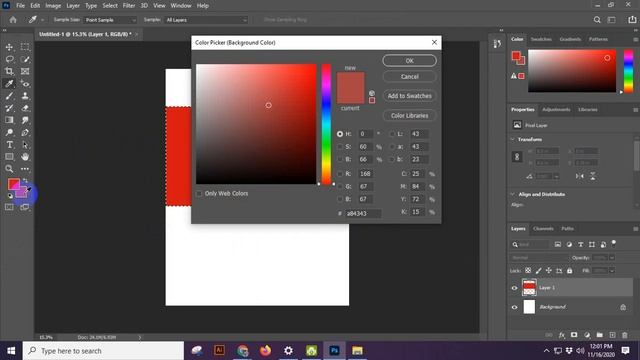Select the Dodge tool
The image size is (640, 360).
[x=9, y=132]
